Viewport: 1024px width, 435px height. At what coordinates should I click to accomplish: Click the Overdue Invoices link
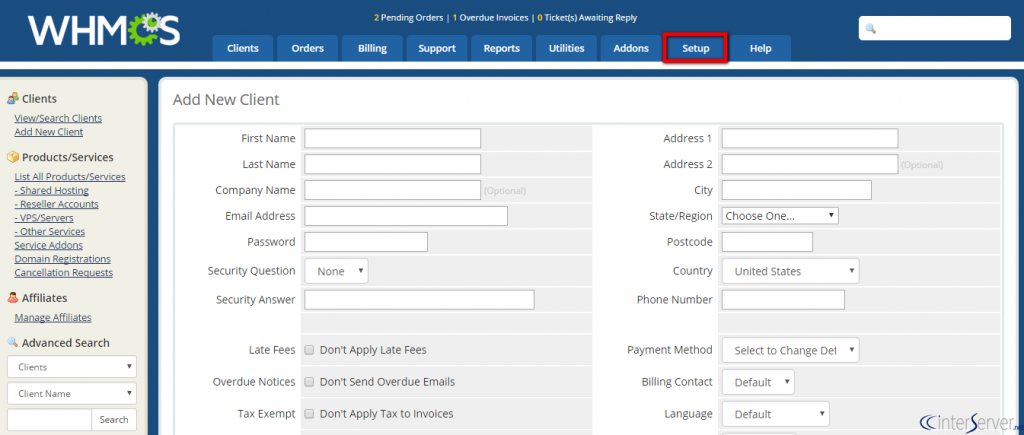490,18
